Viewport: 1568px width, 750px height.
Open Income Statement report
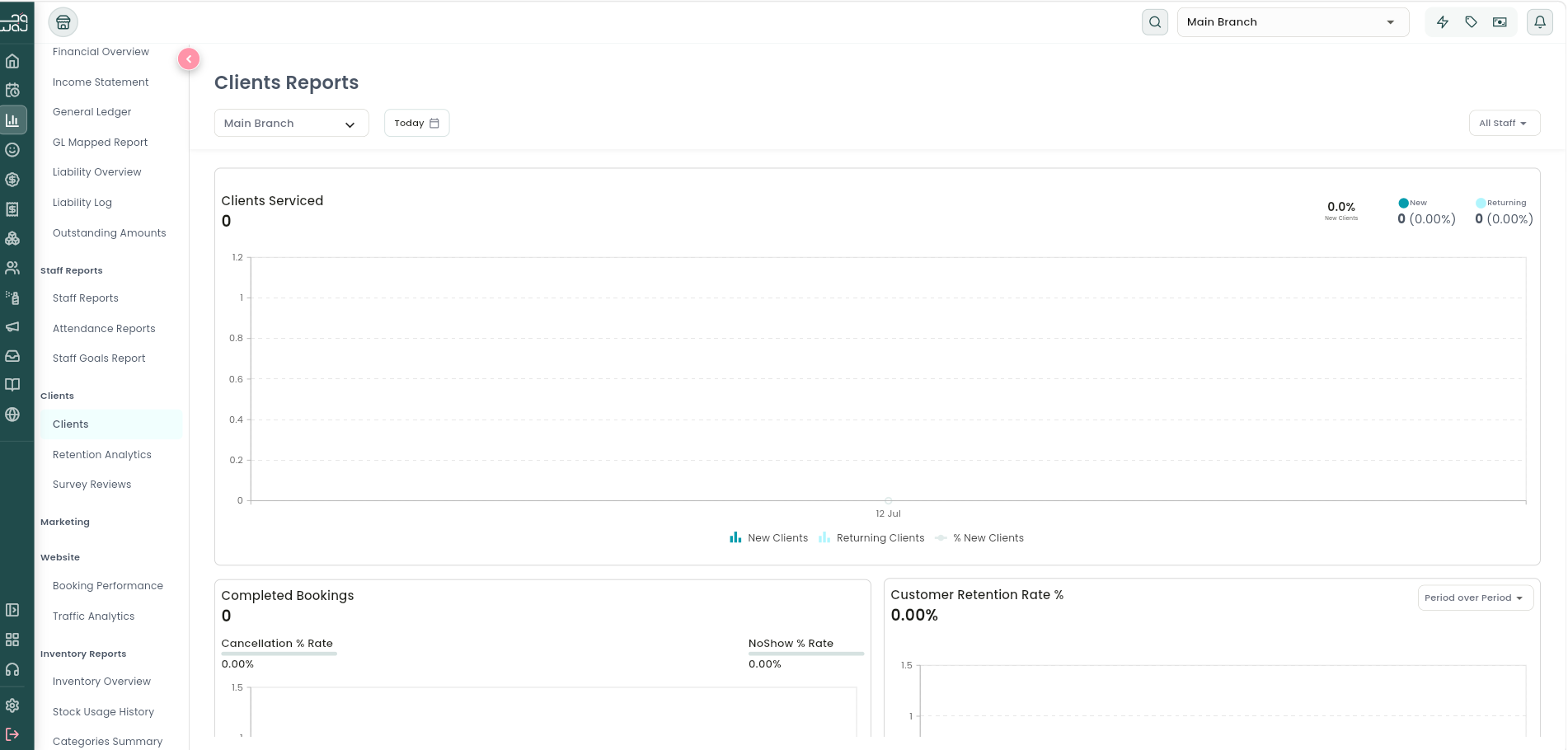coord(101,82)
